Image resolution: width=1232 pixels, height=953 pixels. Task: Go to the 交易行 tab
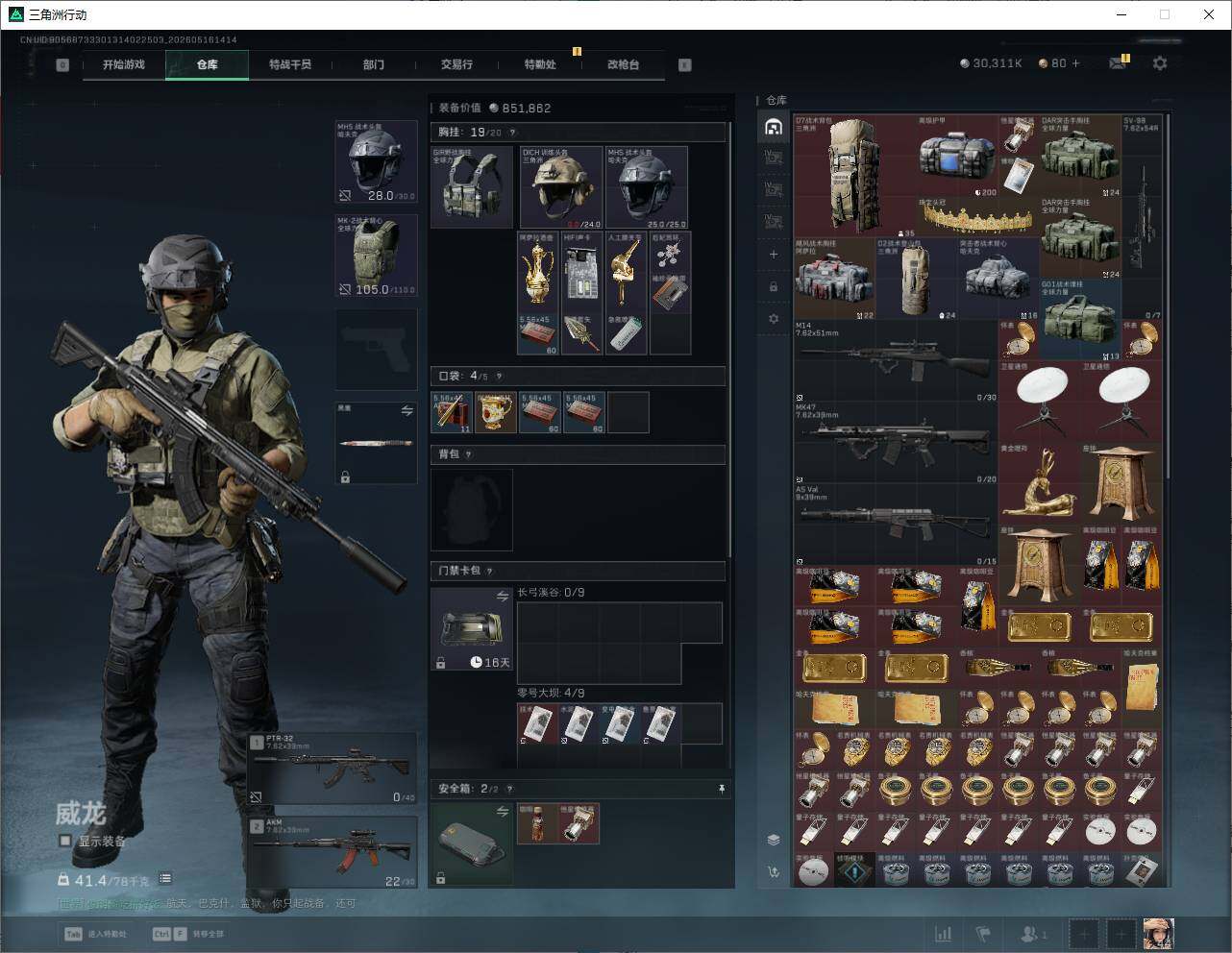click(x=456, y=64)
